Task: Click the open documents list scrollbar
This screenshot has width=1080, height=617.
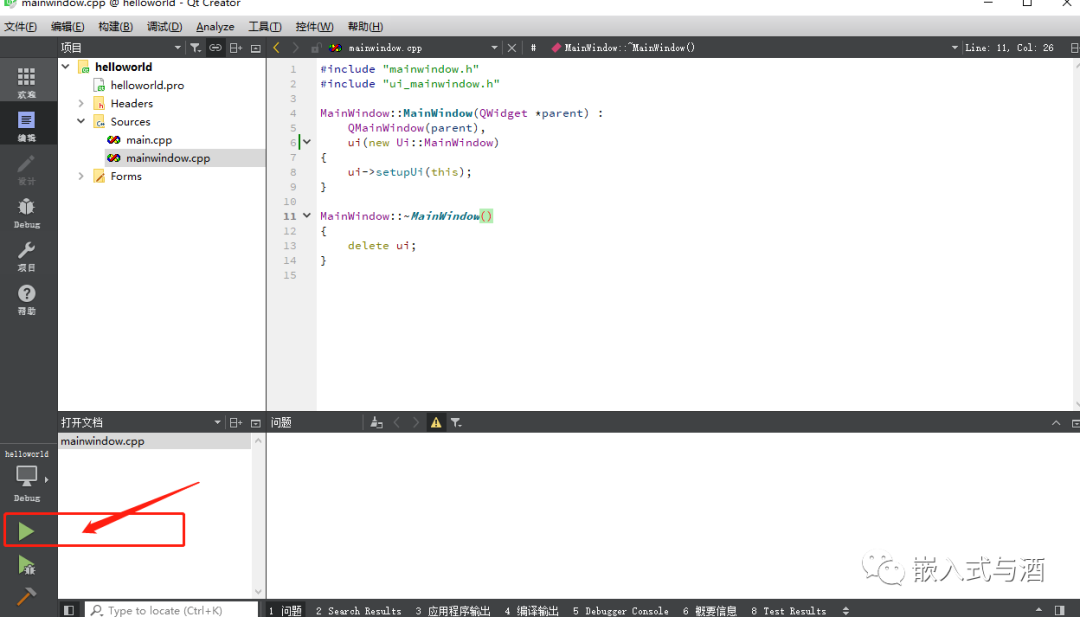Action: [x=259, y=515]
